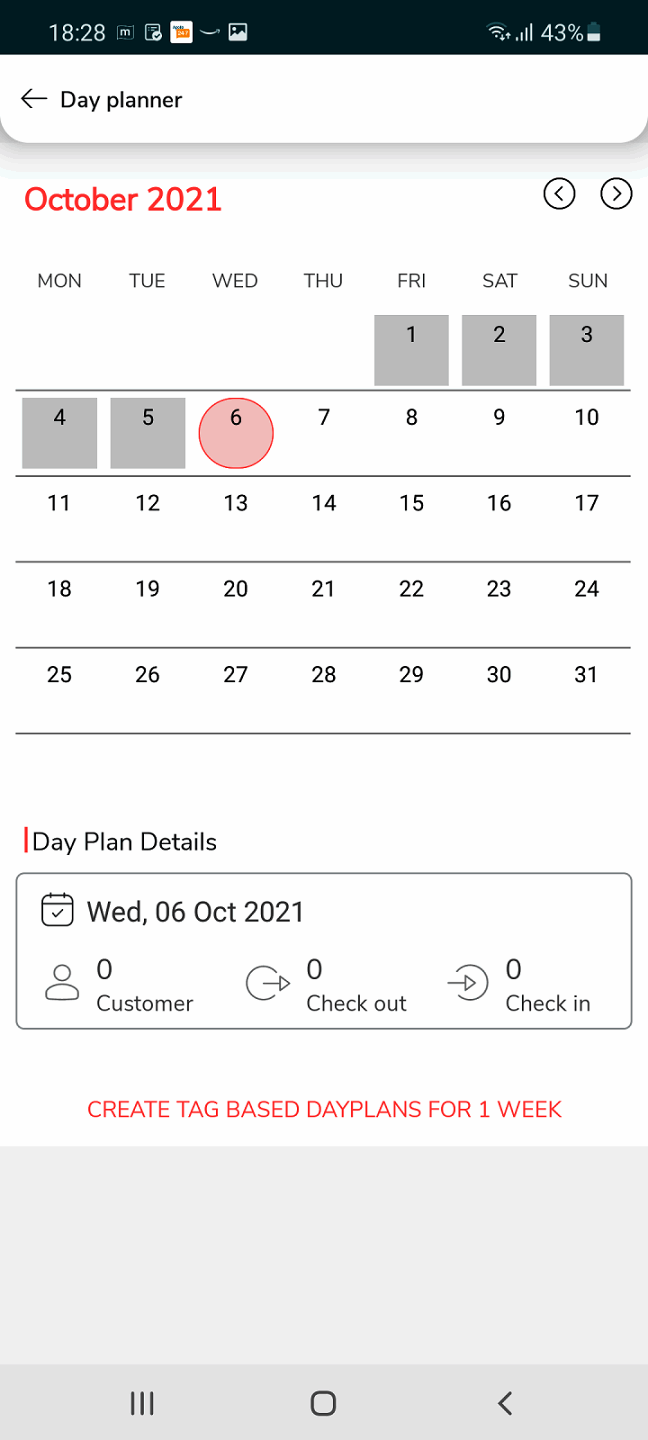The height and width of the screenshot is (1440, 648).
Task: Select greyed date 1 on Friday
Action: (x=411, y=349)
